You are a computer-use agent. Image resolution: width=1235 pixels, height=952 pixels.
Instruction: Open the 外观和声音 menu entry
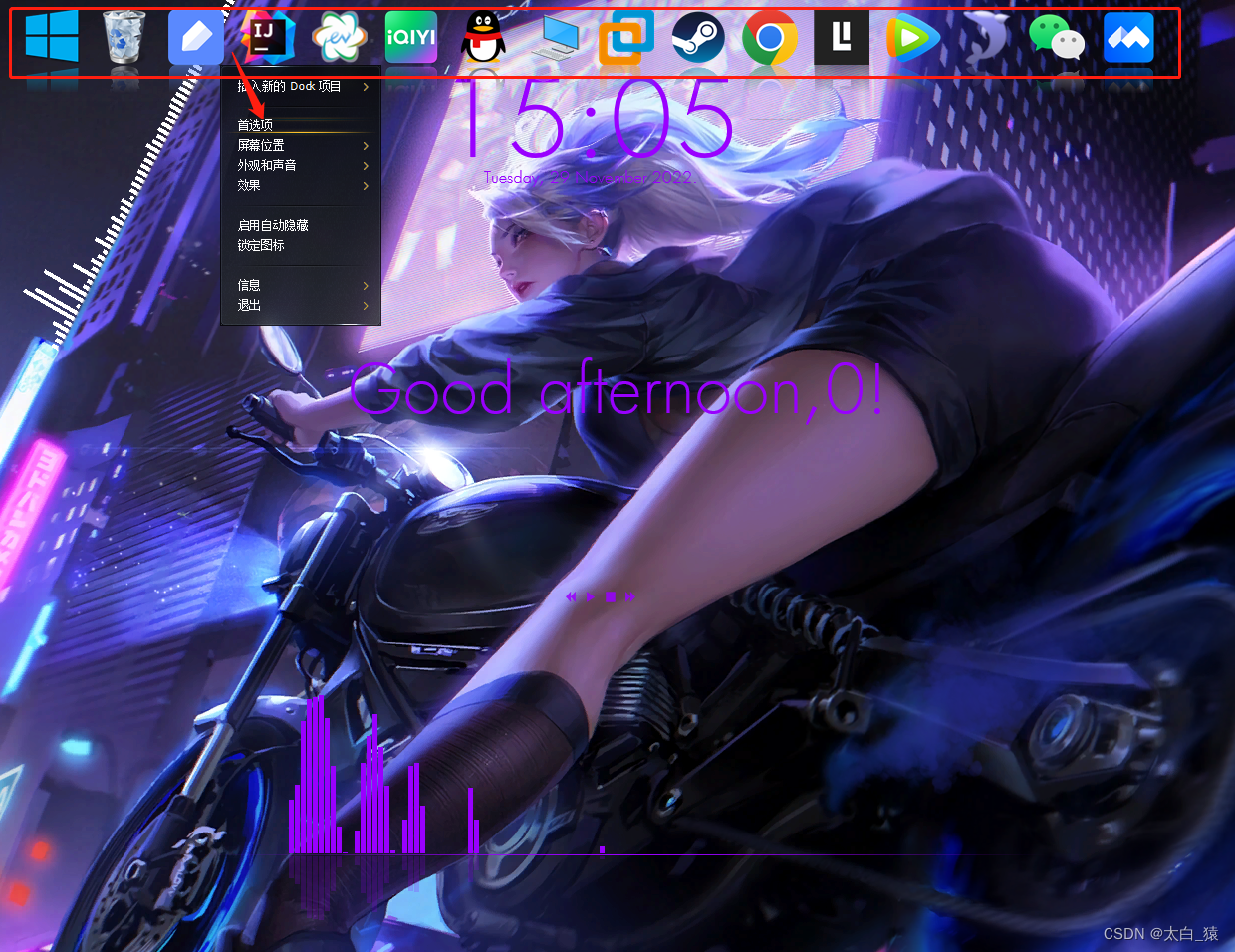301,166
